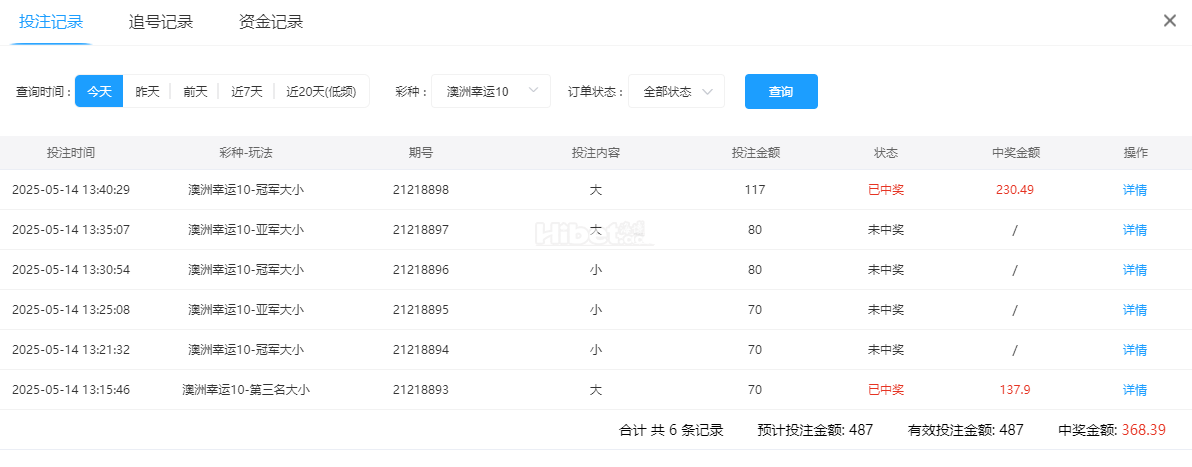Pick the 前天 time range
Viewport: 1192px width, 467px height.
[x=195, y=91]
